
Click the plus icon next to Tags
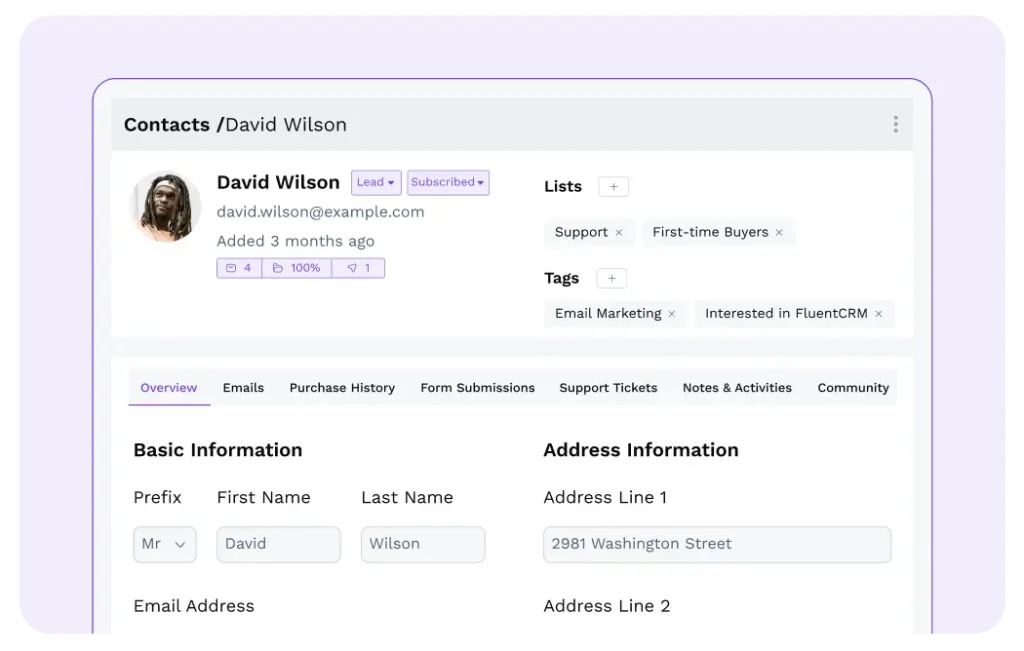coord(611,278)
